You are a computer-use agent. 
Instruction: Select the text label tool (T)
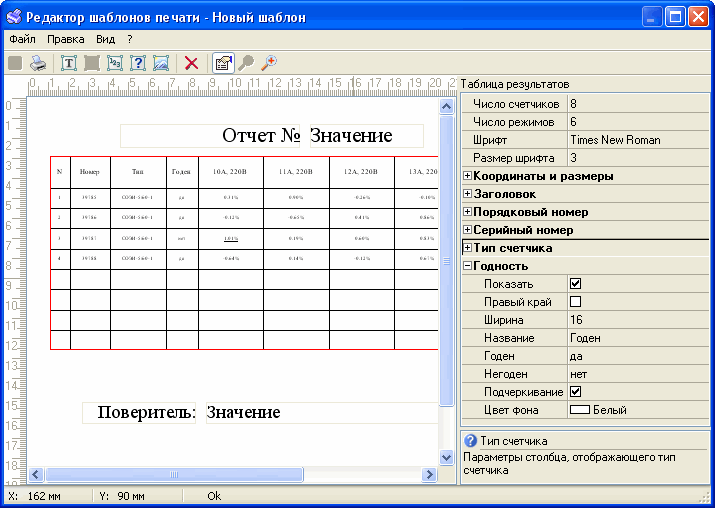coord(69,62)
